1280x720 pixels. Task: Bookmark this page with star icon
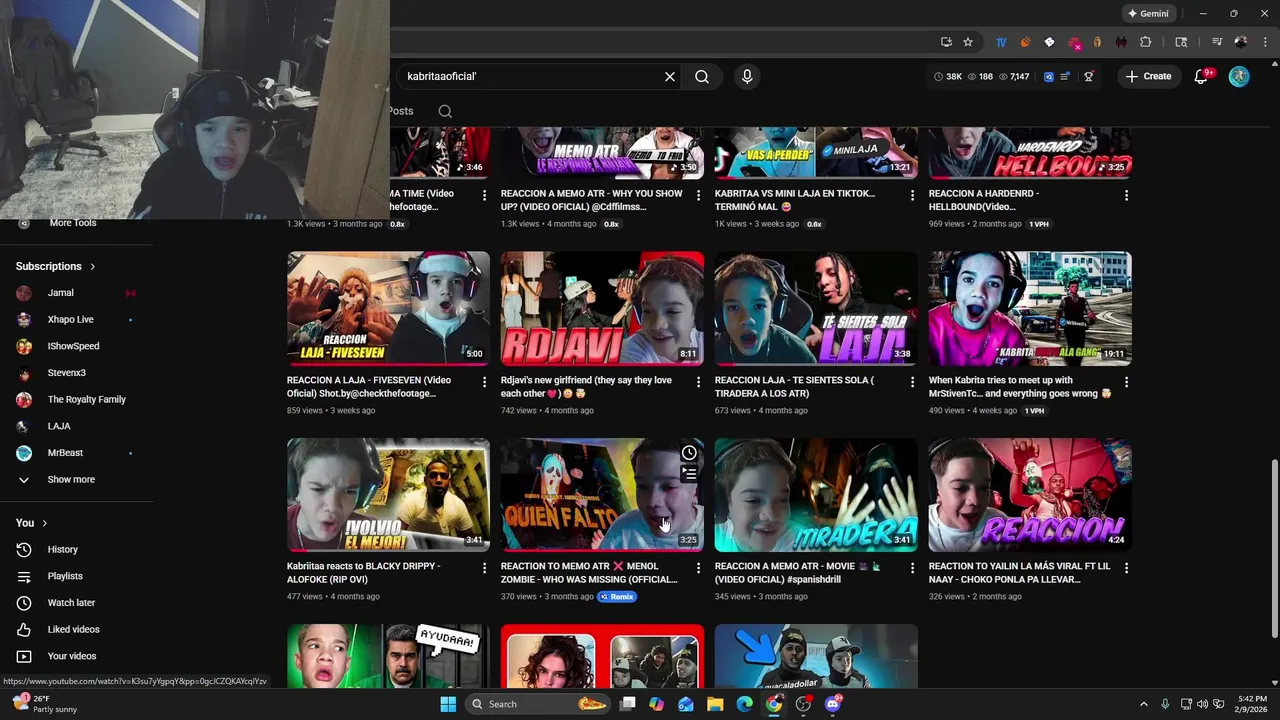click(968, 42)
